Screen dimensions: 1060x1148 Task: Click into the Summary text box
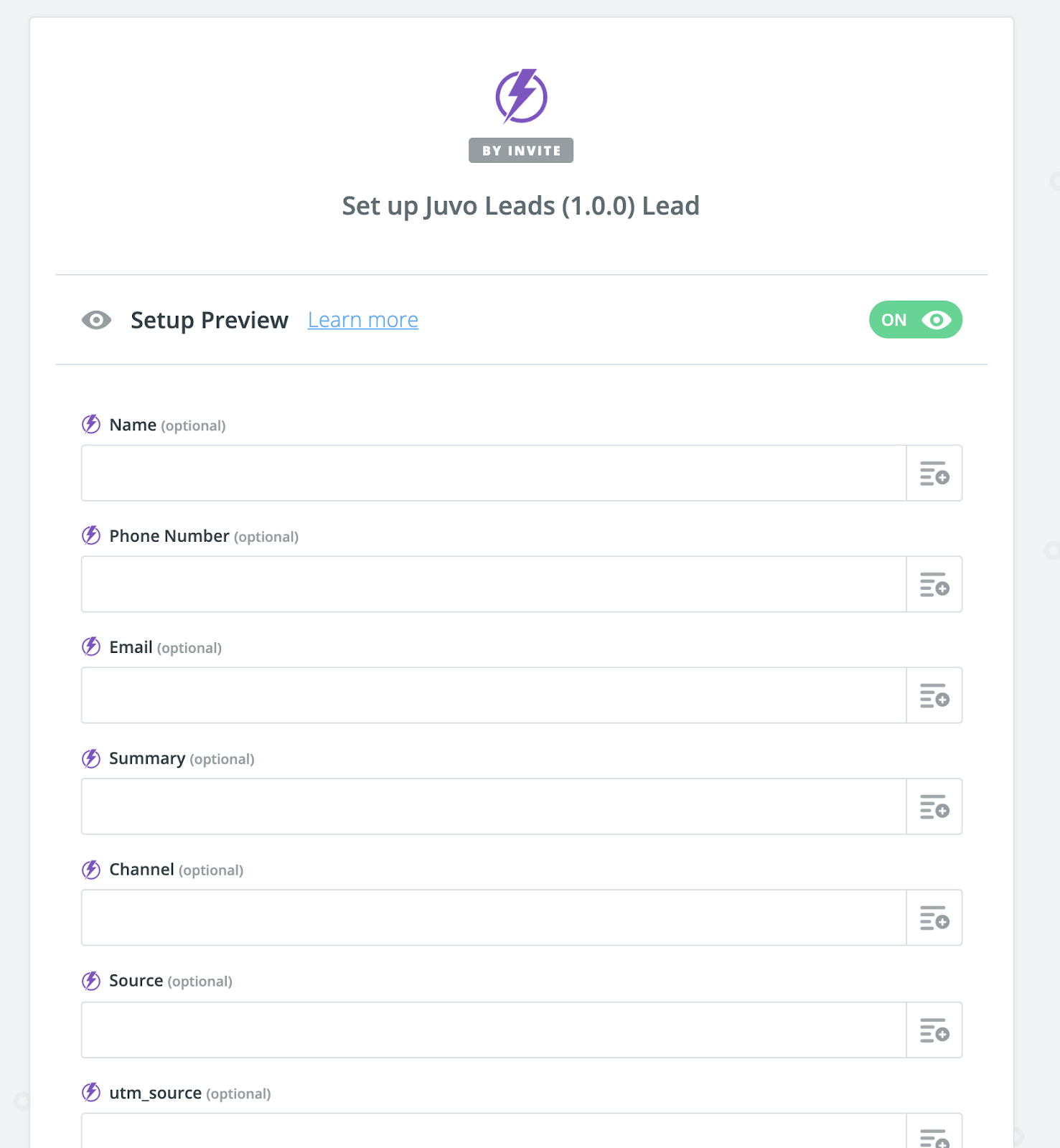(493, 807)
